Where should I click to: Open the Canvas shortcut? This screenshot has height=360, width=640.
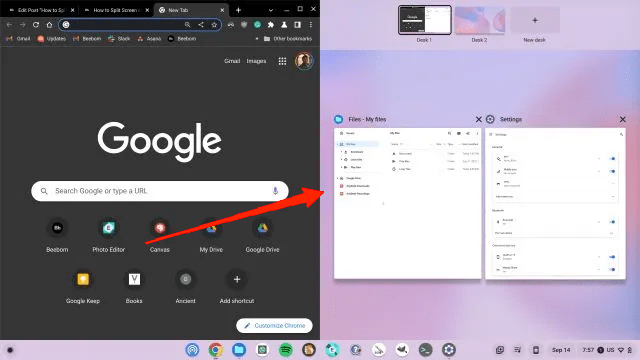160,236
